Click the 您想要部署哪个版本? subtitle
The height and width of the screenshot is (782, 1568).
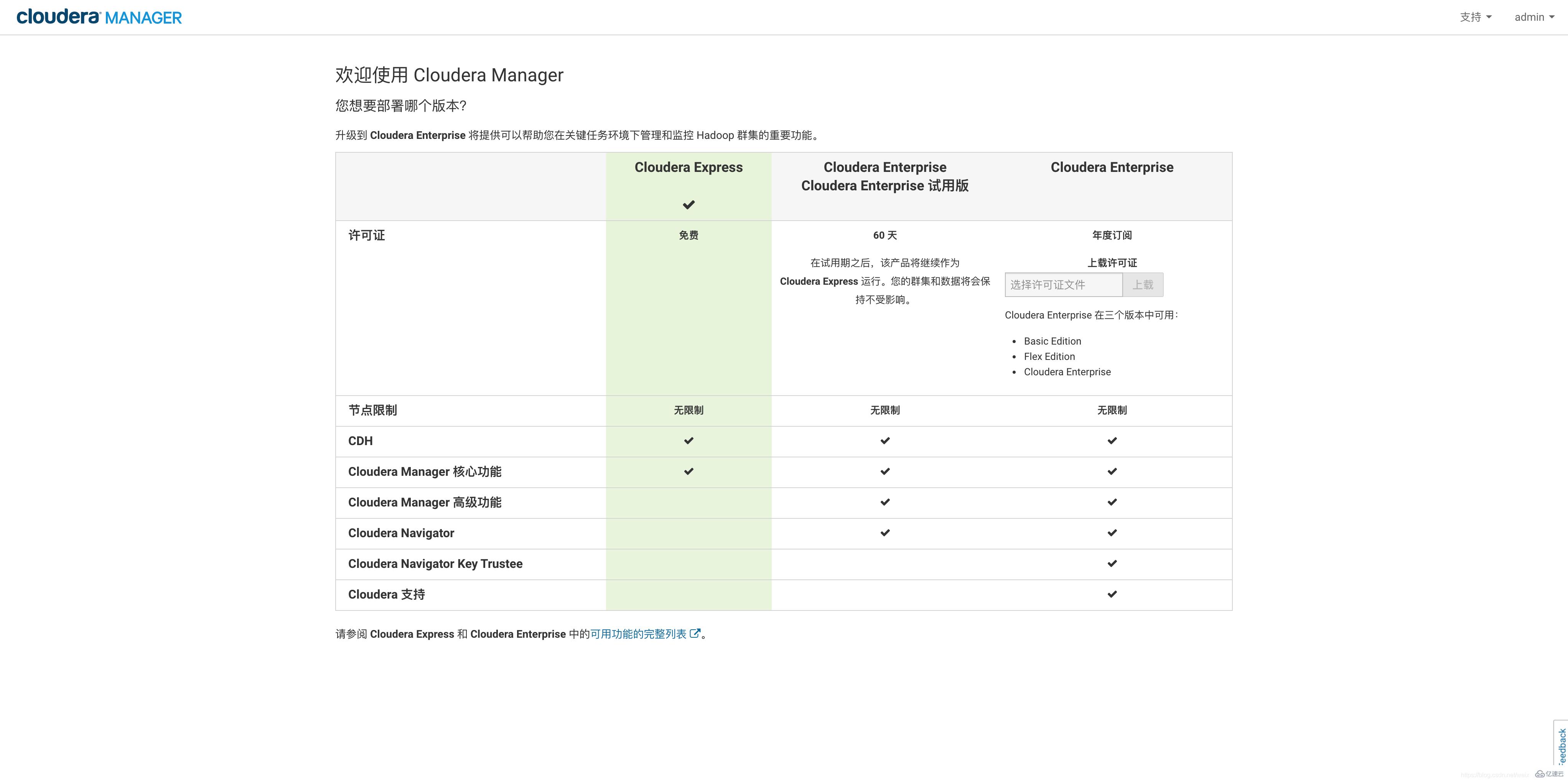[x=400, y=106]
